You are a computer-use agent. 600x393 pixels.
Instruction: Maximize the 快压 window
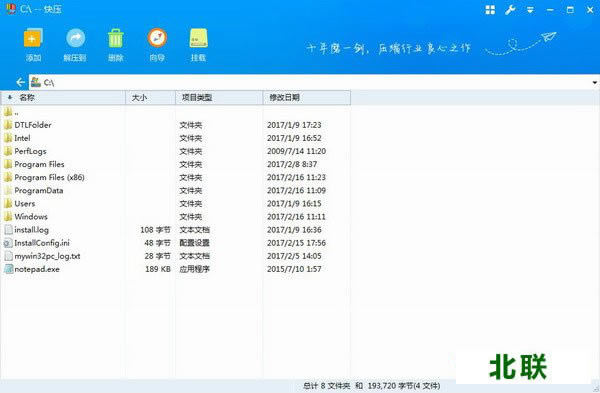point(570,10)
